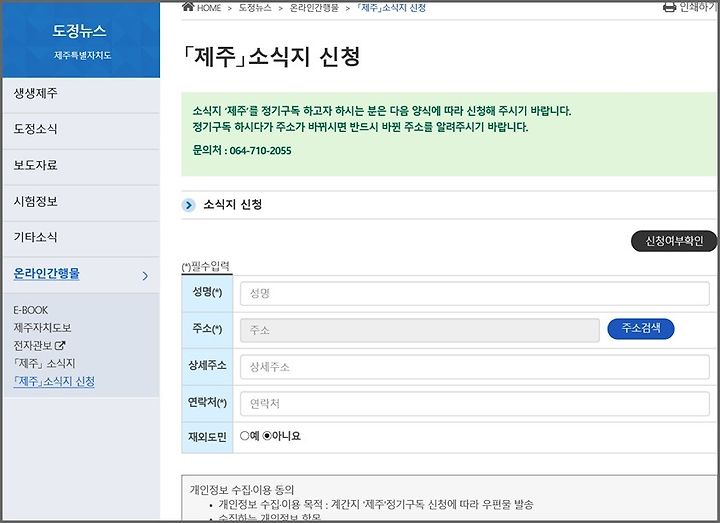Select the 예 radio button for 재외도민

click(x=244, y=436)
